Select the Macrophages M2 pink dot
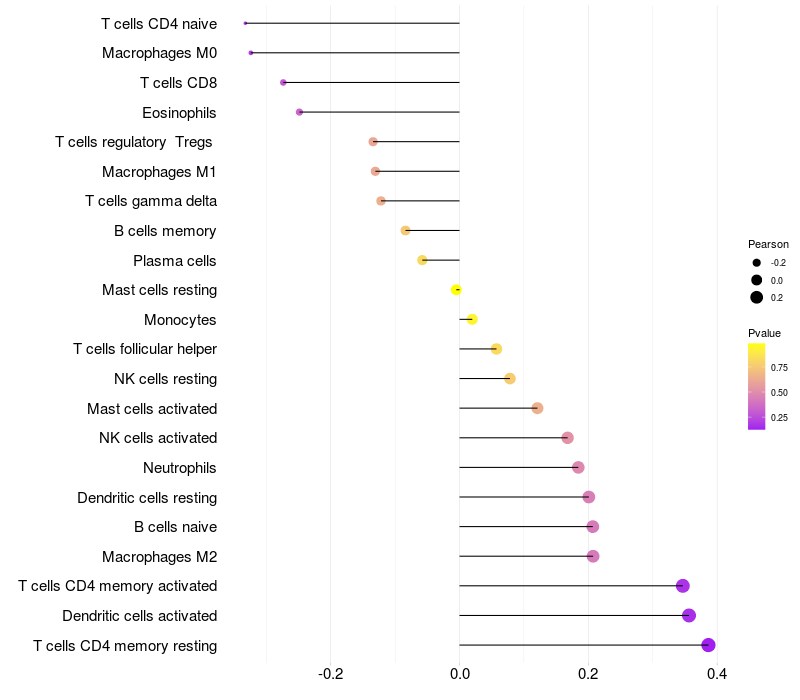The height and width of the screenshot is (700, 800). click(x=593, y=556)
